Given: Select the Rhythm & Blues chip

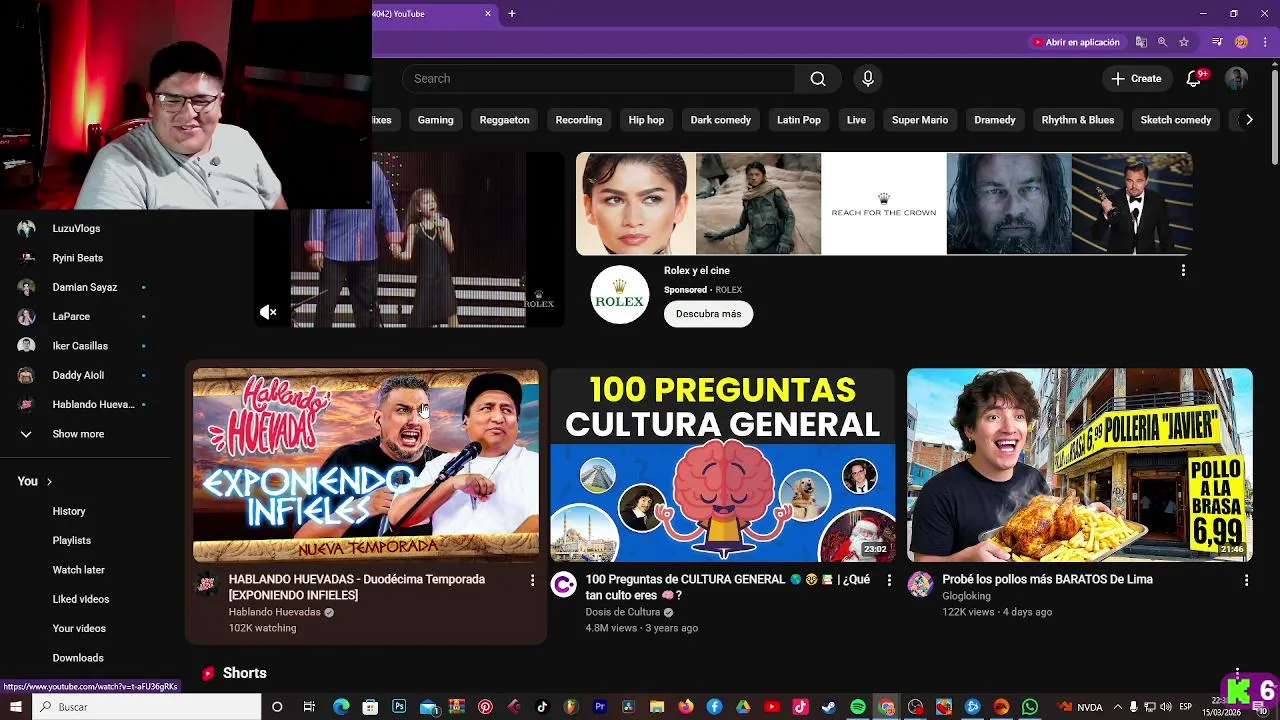Looking at the screenshot, I should pyautogui.click(x=1078, y=120).
